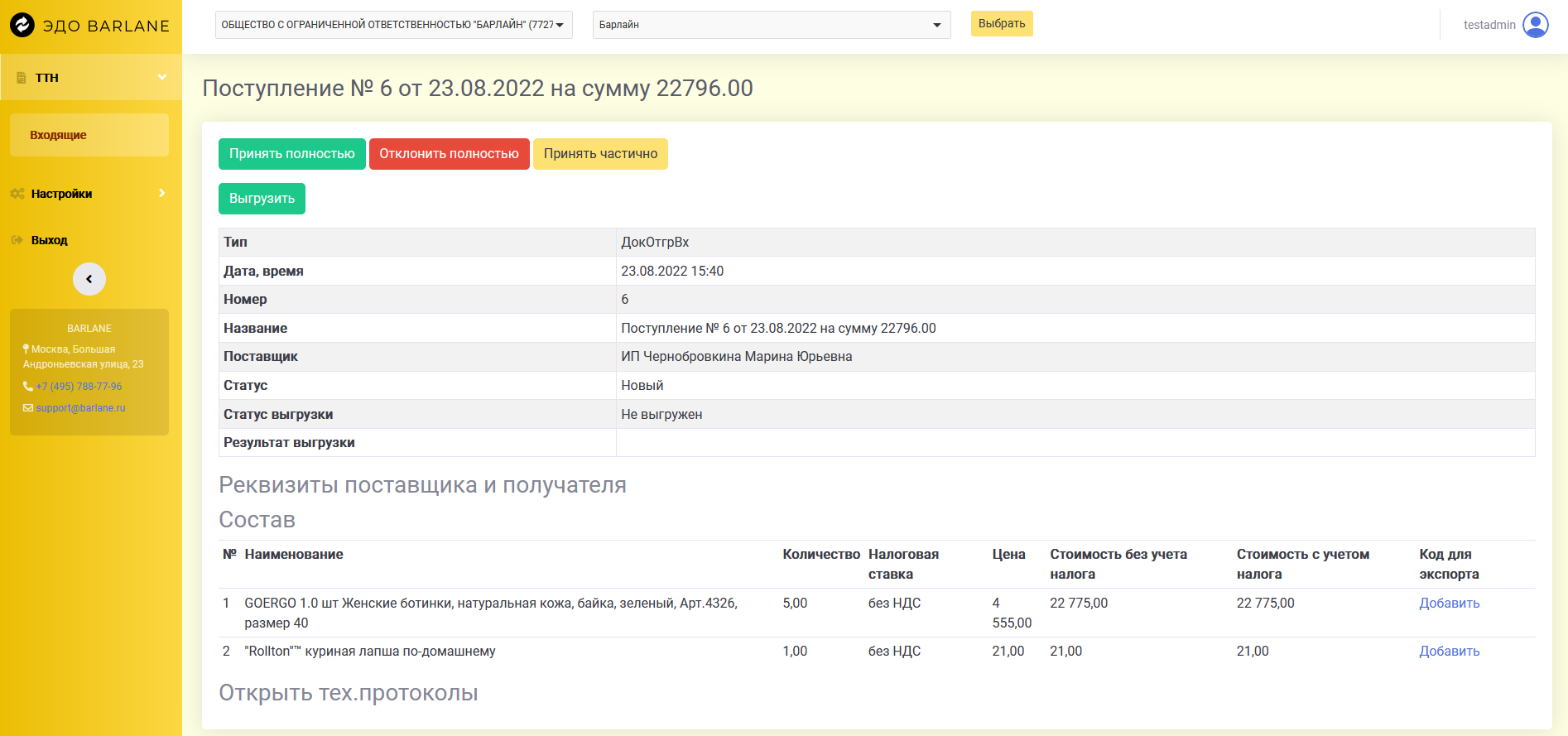The image size is (1568, 736).
Task: Expand Реквизиты поставщика и получателя section
Action: pos(422,485)
